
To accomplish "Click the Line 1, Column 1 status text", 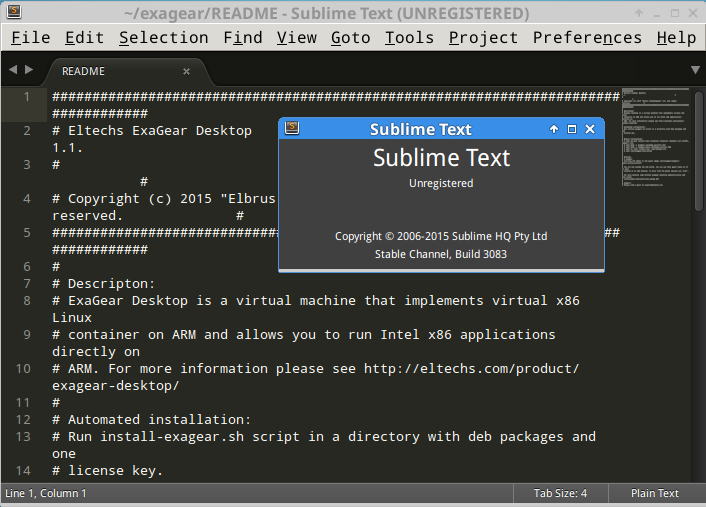I will tap(45, 493).
